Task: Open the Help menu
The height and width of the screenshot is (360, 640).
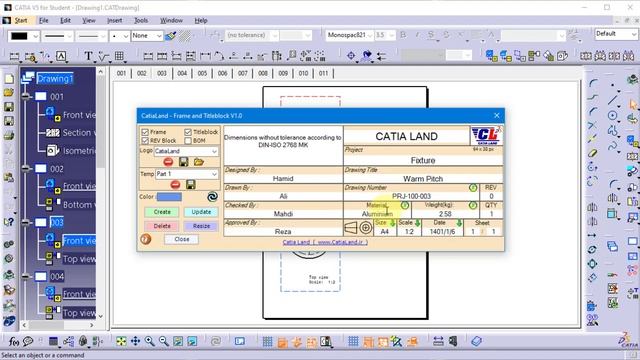Action: pyautogui.click(x=201, y=20)
